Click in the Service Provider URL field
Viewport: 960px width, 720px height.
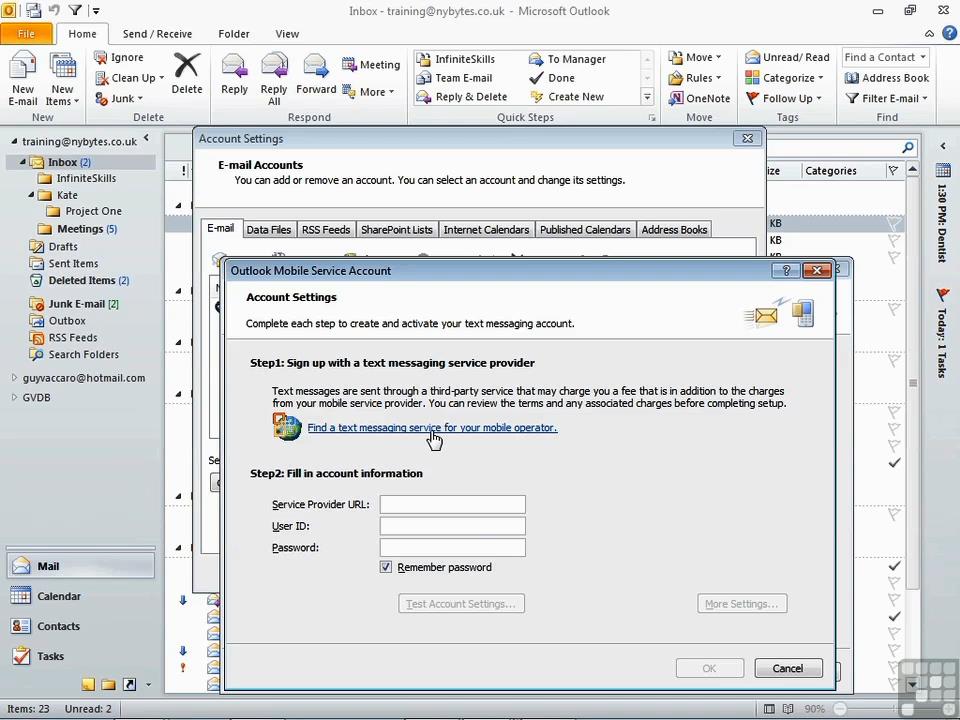coord(452,504)
